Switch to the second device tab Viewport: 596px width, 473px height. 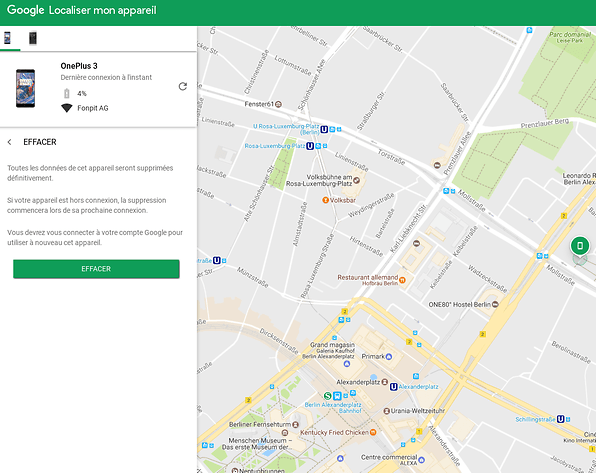pos(33,38)
